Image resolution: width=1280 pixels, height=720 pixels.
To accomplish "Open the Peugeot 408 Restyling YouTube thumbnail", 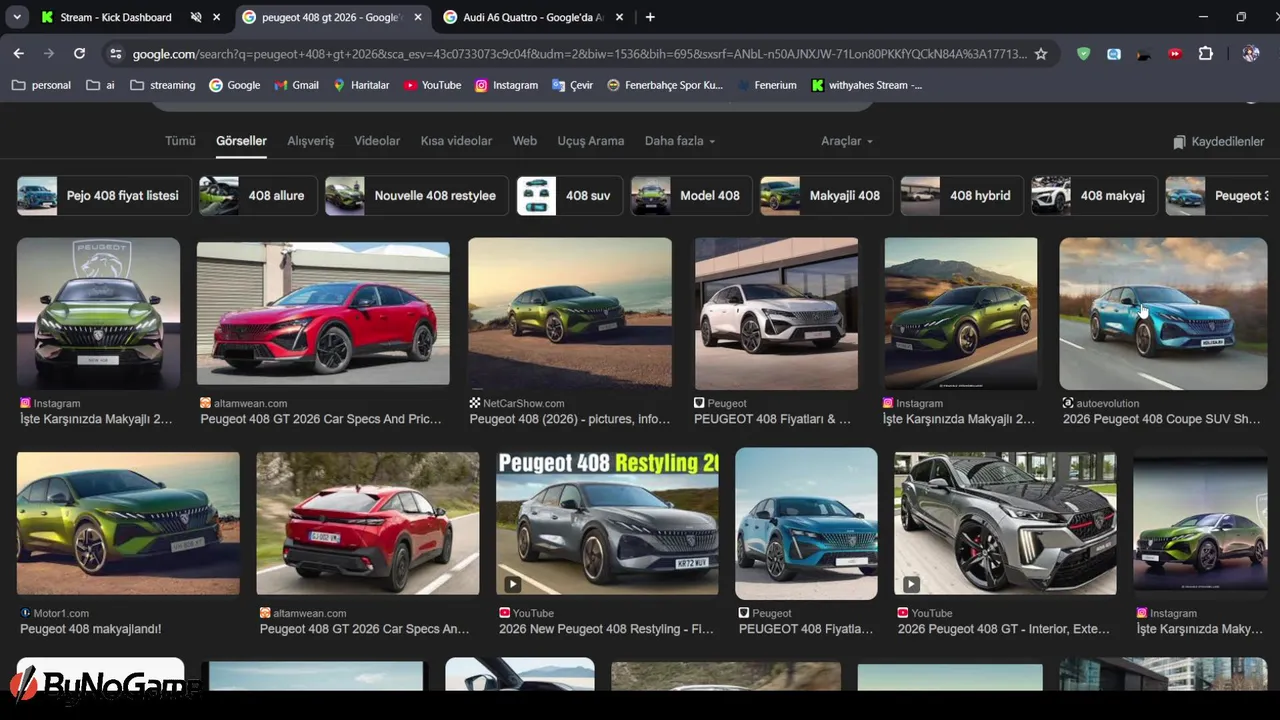I will [x=607, y=523].
